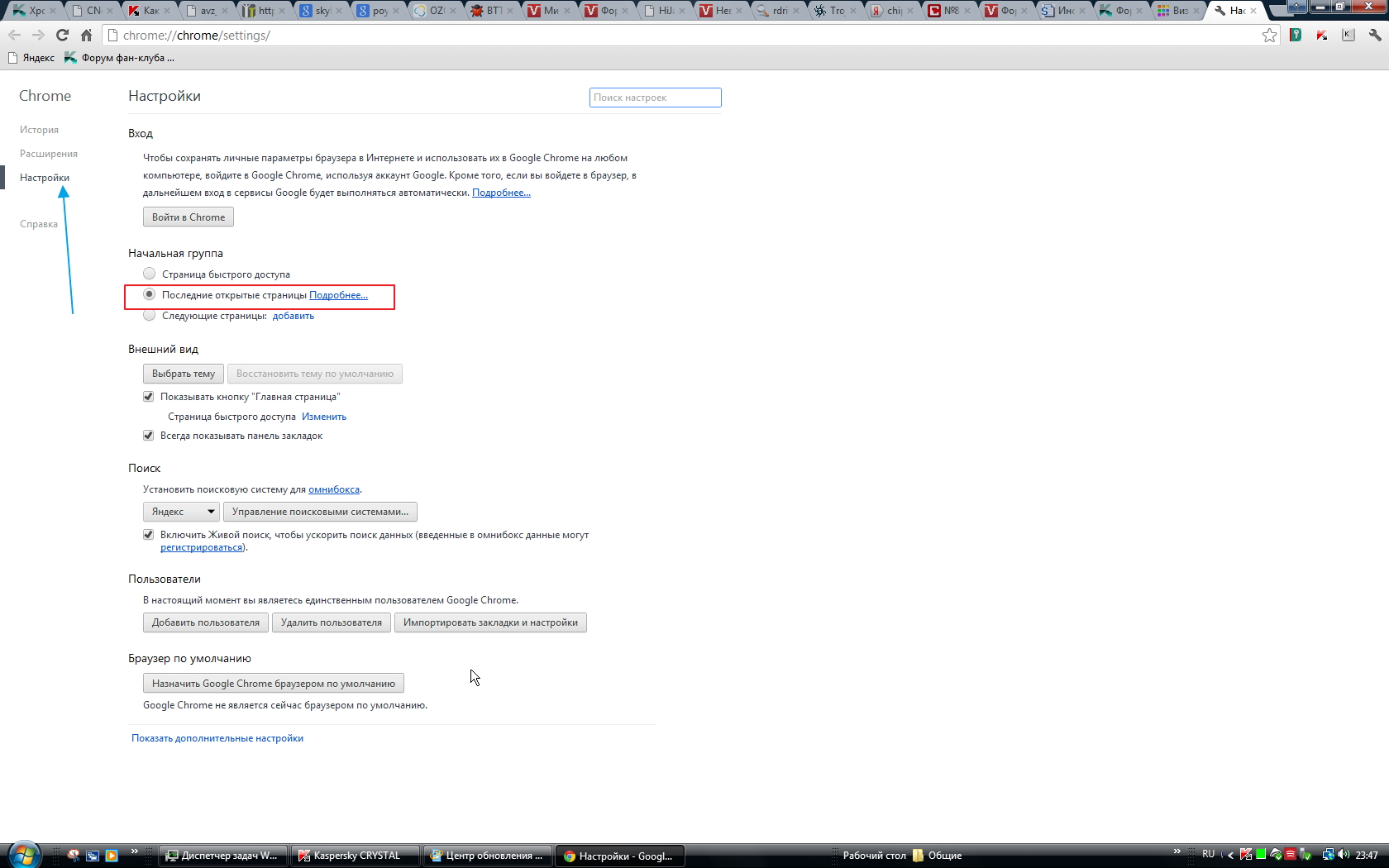Screen dimensions: 1389x868
Task: Switch to the 'Хрс' Kaspersky tab
Action: tap(34, 11)
